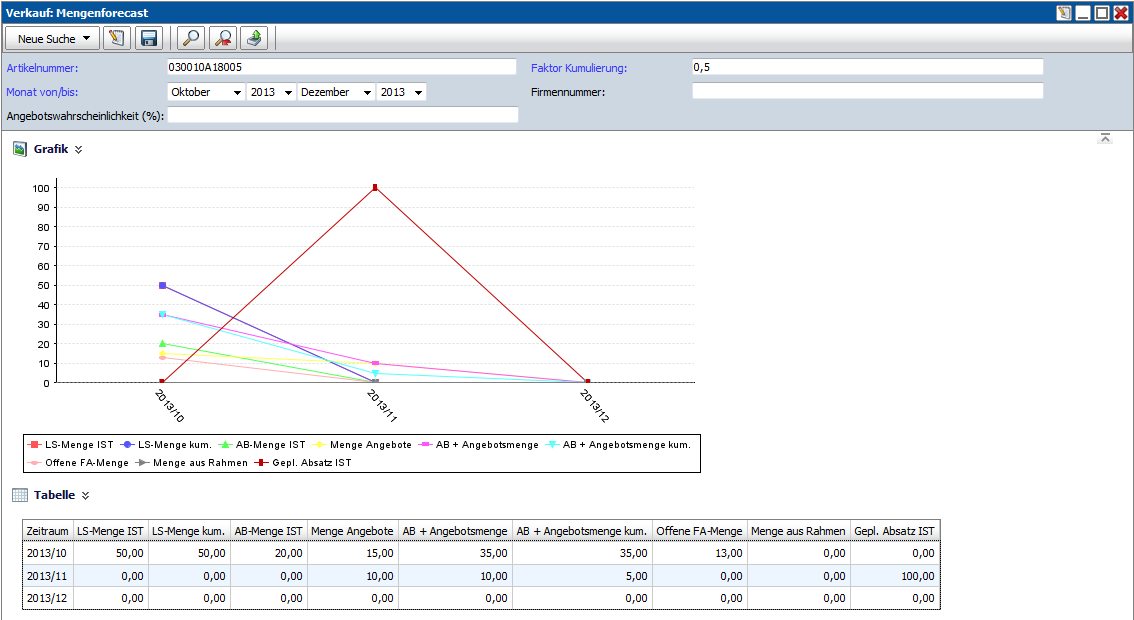Click the magnifying glass search icon

(190, 38)
